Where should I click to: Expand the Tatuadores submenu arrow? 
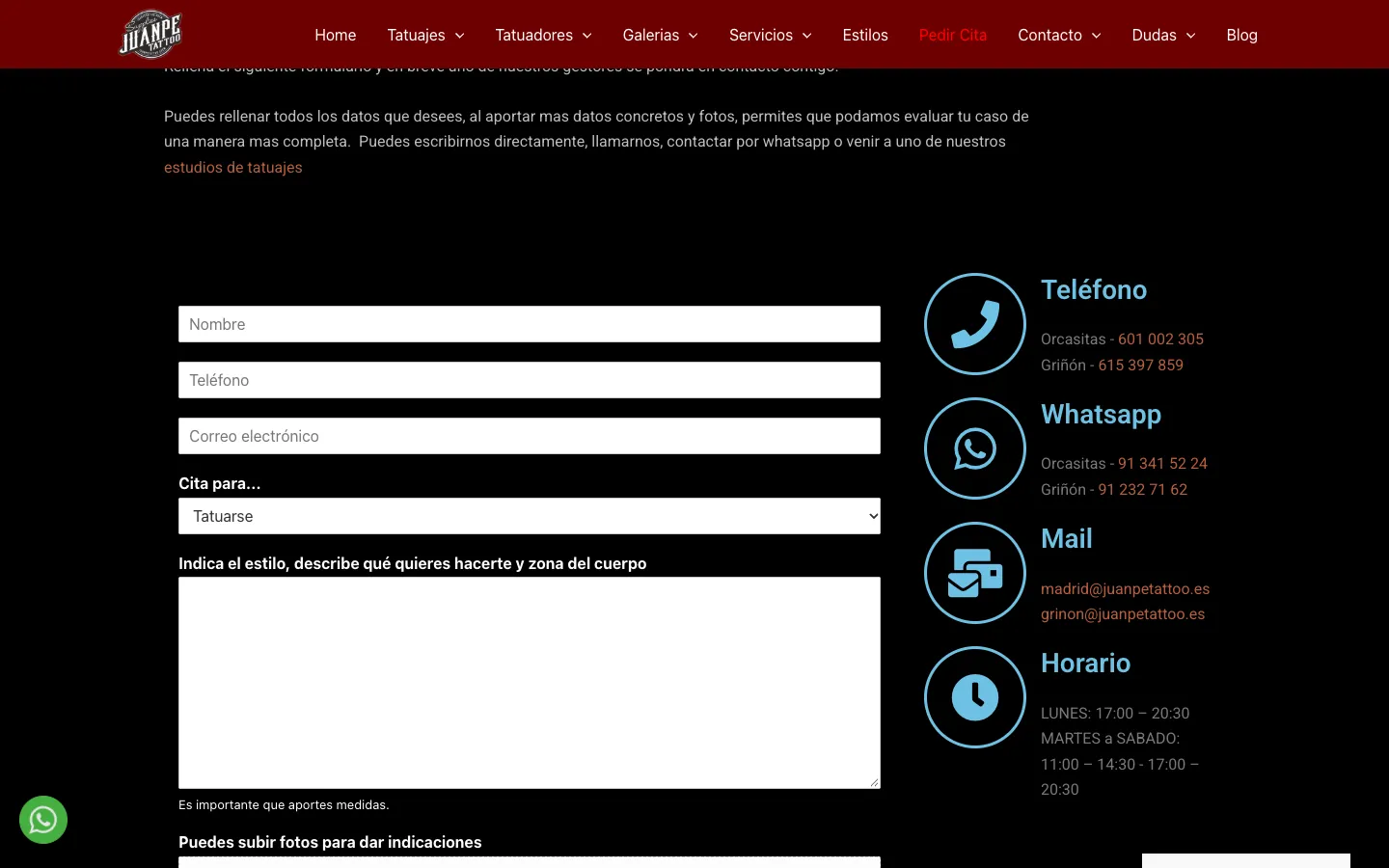[587, 36]
